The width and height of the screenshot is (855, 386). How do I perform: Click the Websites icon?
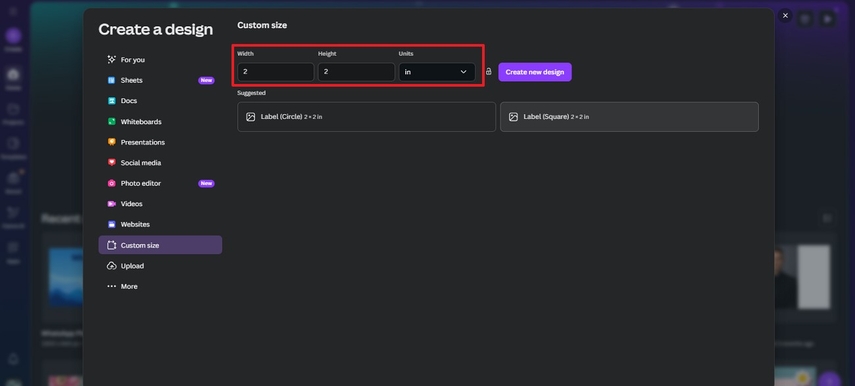pos(111,225)
